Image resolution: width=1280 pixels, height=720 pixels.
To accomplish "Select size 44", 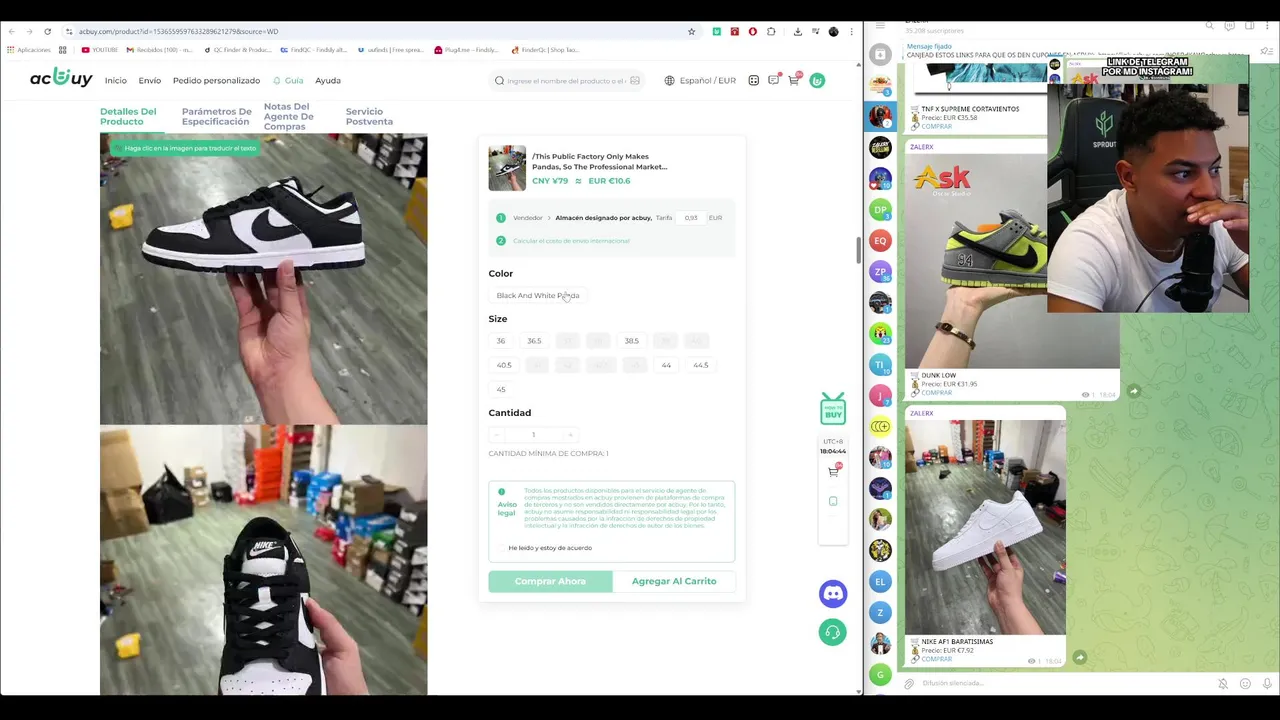I will click(666, 365).
